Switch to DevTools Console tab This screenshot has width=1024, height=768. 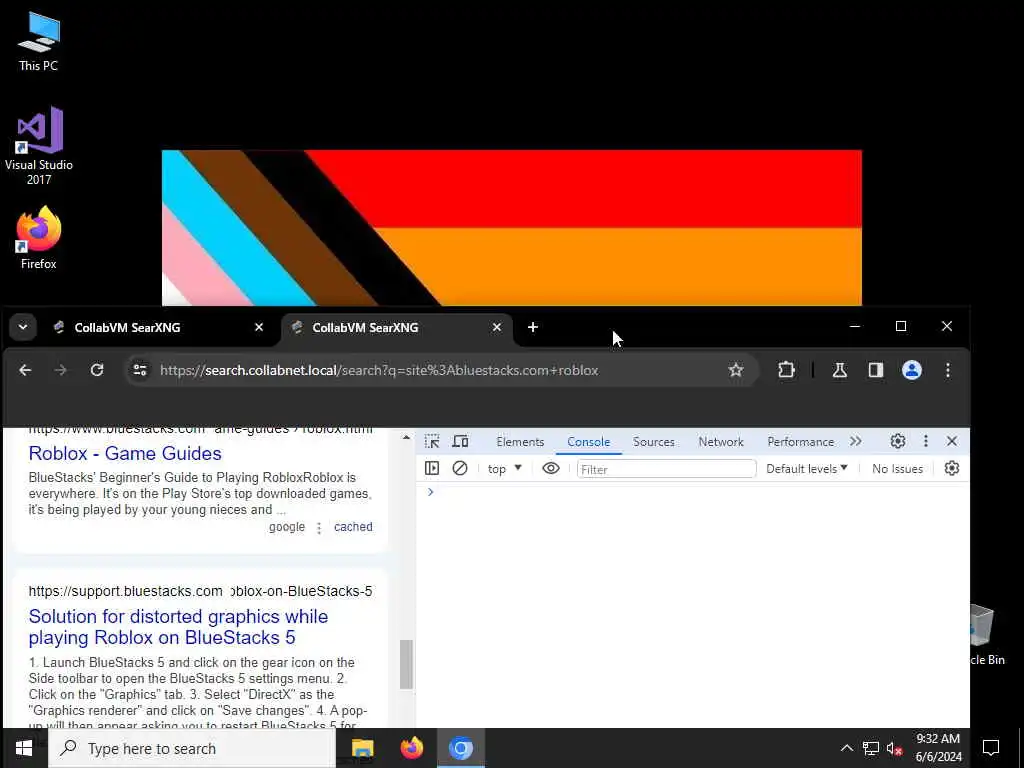click(588, 442)
